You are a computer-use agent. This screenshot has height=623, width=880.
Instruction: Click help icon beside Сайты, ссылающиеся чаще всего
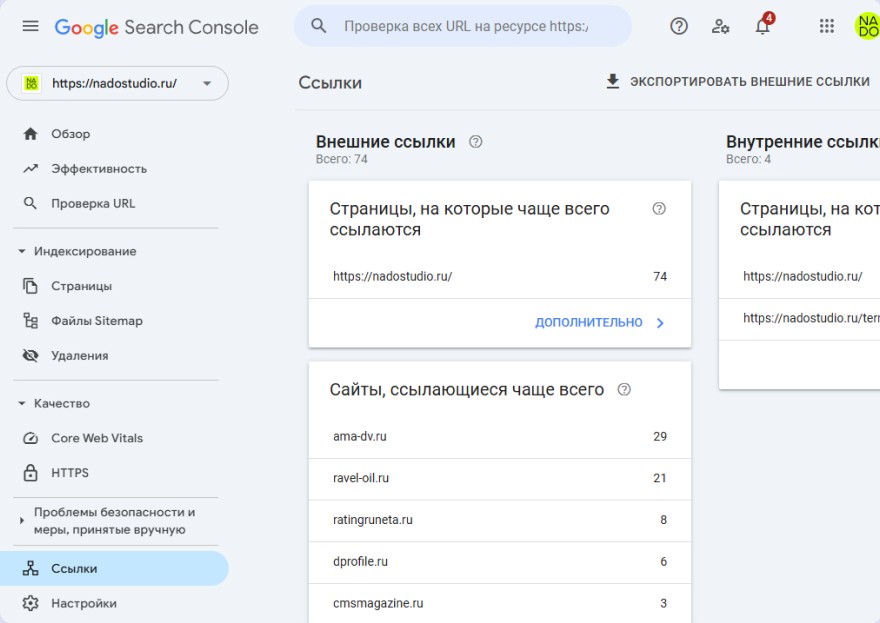625,389
